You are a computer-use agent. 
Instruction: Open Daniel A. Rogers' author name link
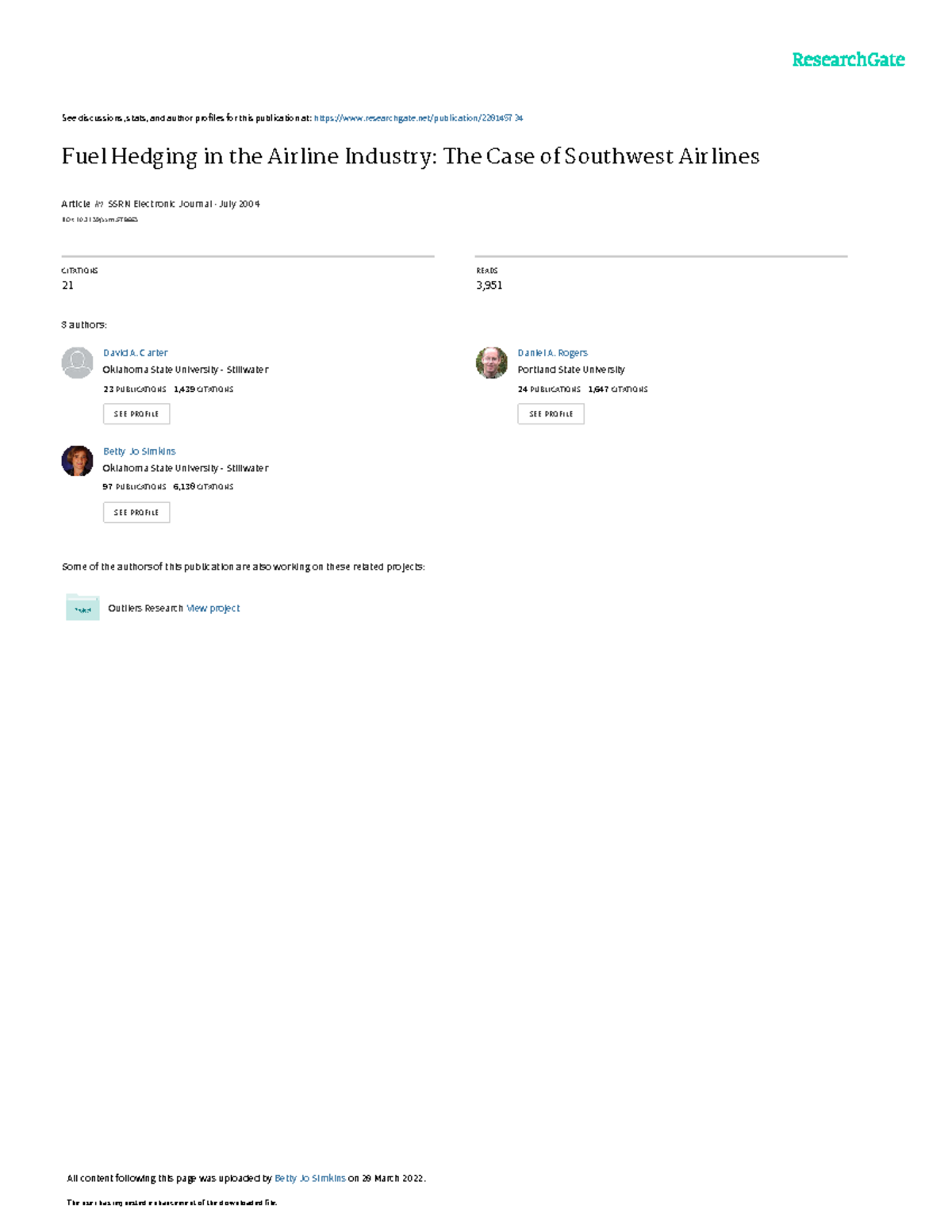[552, 353]
